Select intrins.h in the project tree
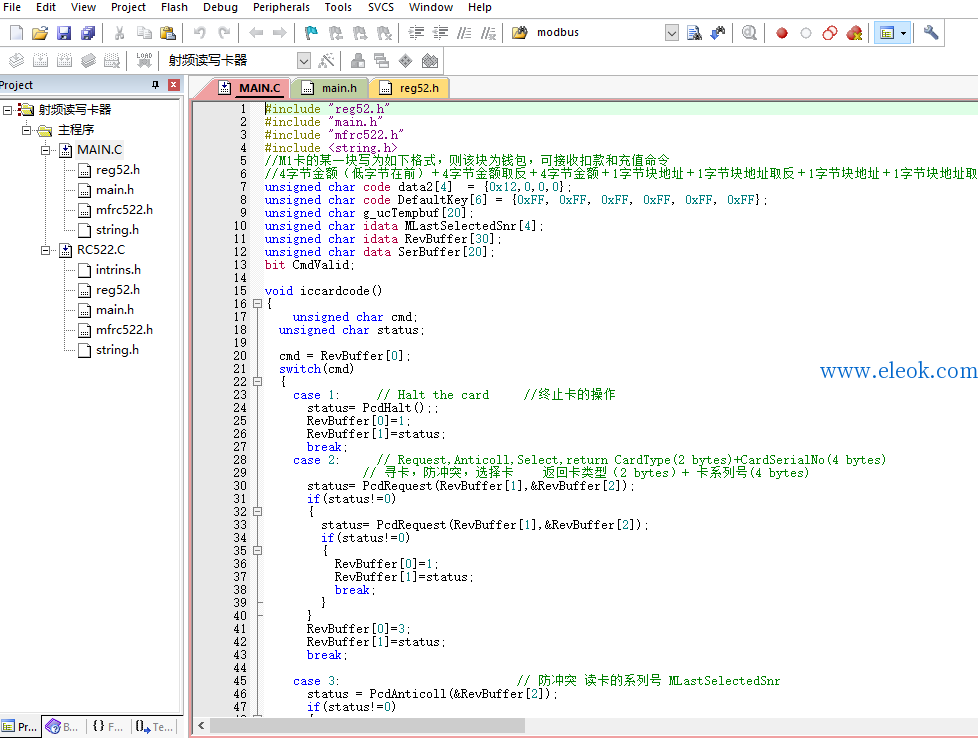This screenshot has height=738, width=978. 118,269
